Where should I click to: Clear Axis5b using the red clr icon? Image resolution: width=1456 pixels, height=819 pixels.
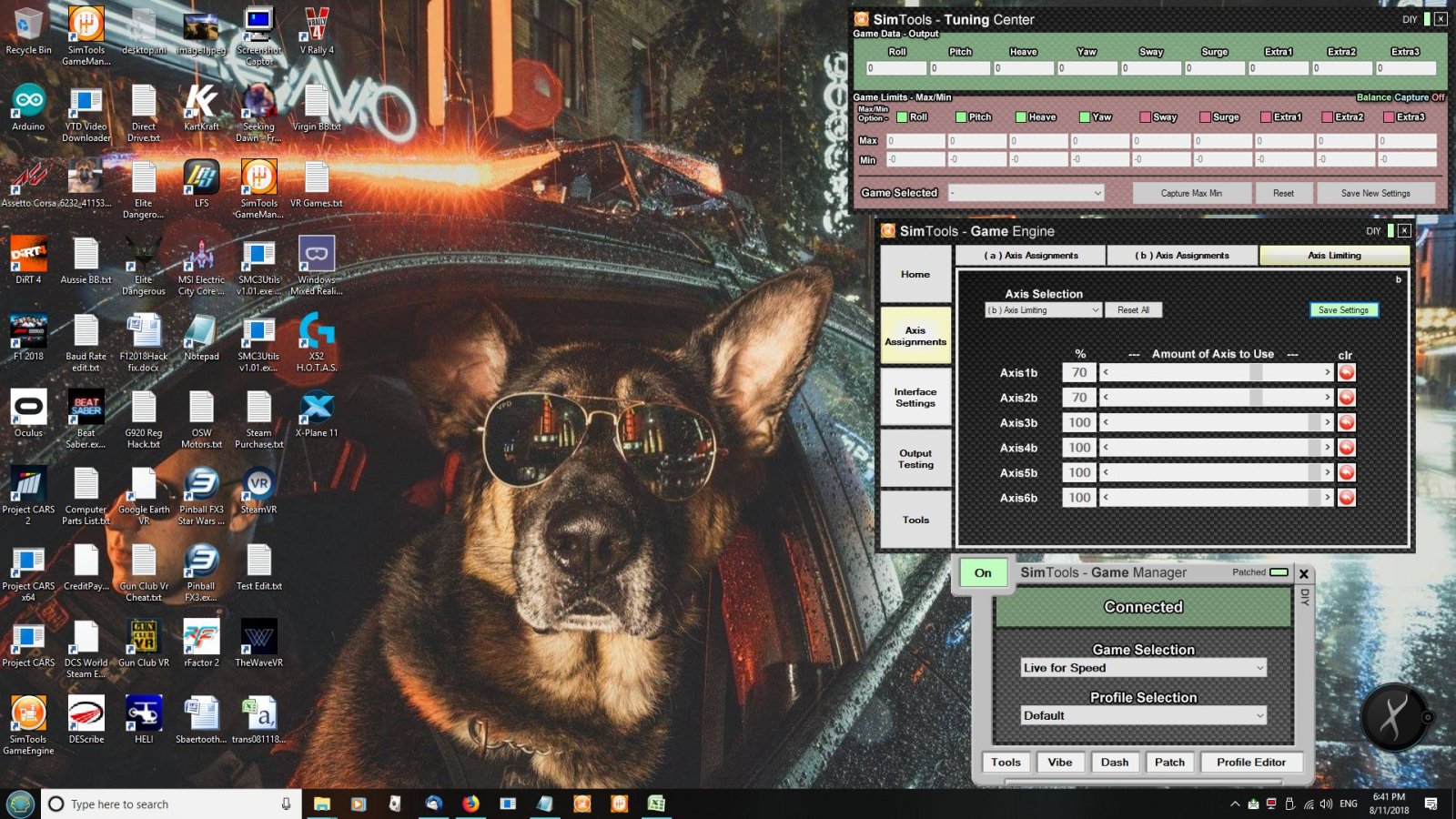click(1346, 472)
